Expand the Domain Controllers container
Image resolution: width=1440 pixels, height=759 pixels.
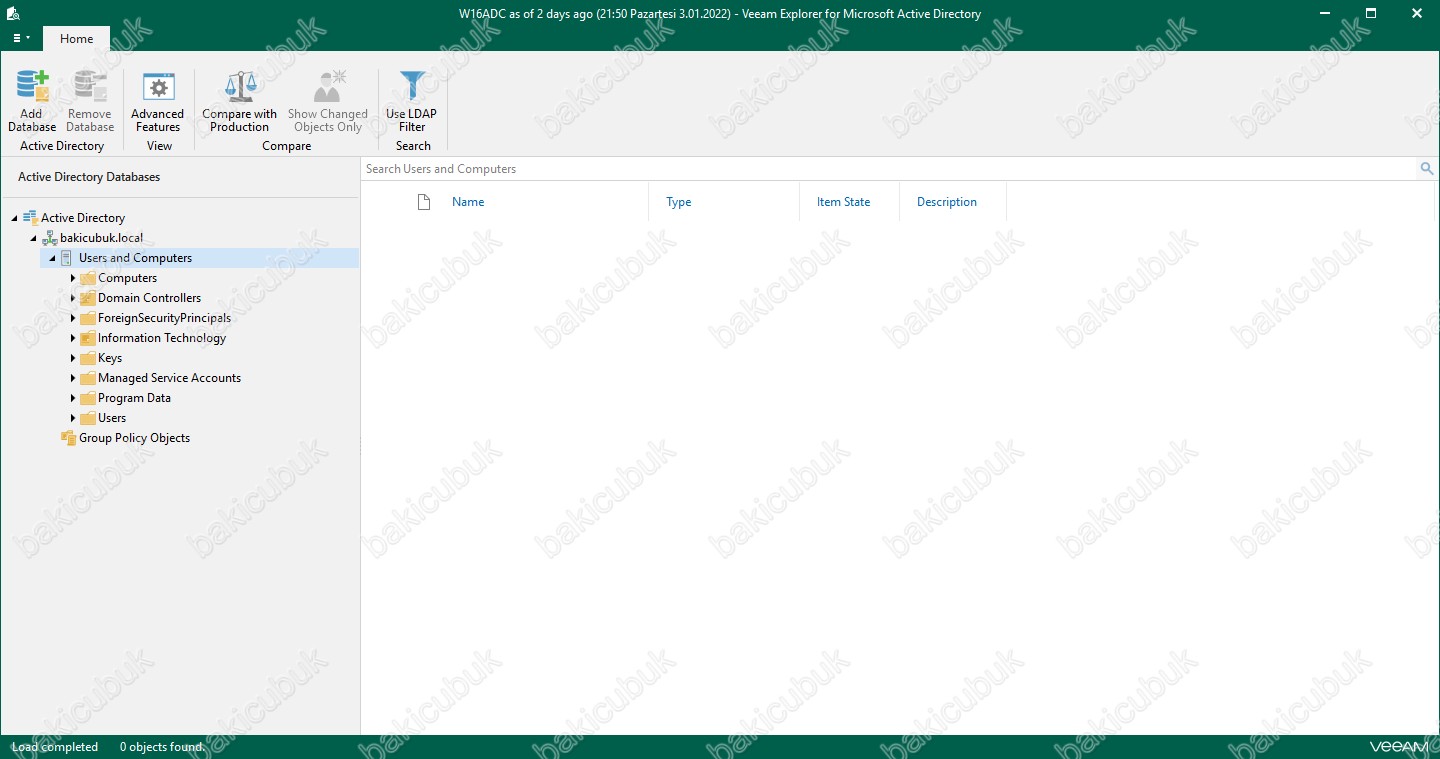[73, 298]
